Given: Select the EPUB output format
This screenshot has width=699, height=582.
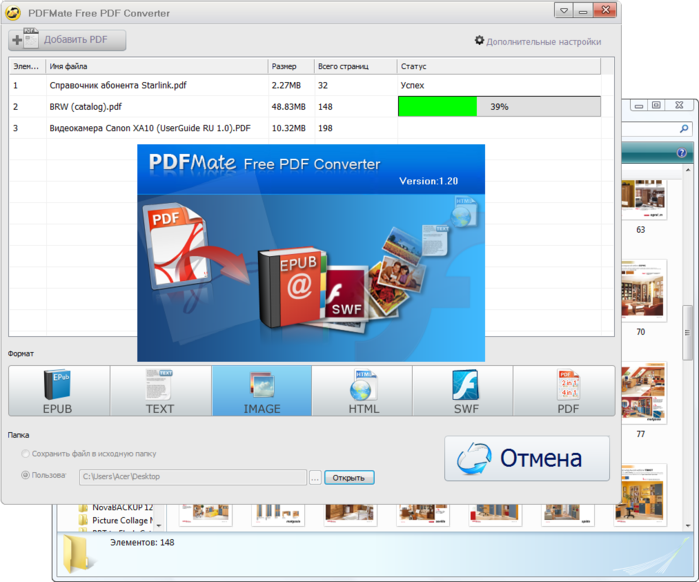Looking at the screenshot, I should point(59,390).
